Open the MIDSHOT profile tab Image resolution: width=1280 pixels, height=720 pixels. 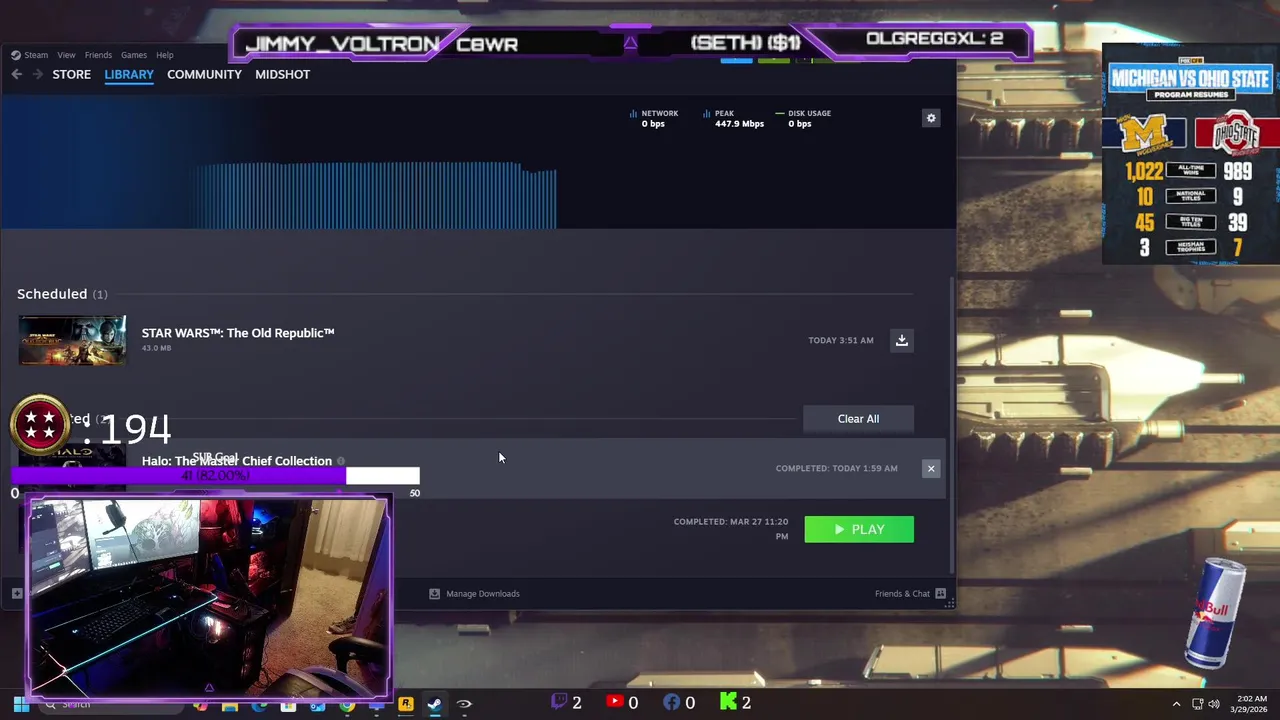tap(282, 74)
